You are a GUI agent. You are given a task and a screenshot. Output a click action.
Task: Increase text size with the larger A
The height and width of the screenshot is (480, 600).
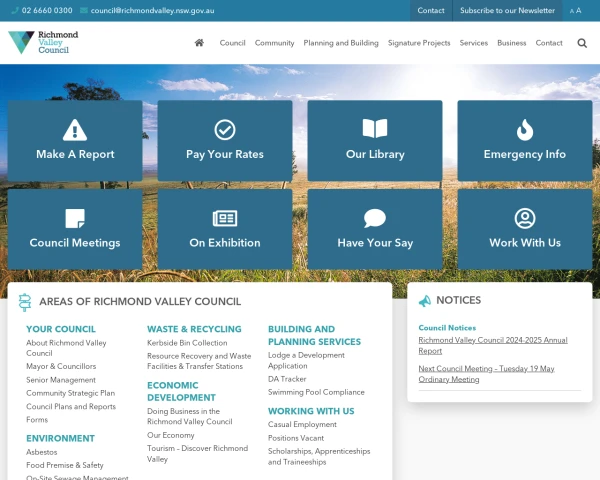(578, 10)
